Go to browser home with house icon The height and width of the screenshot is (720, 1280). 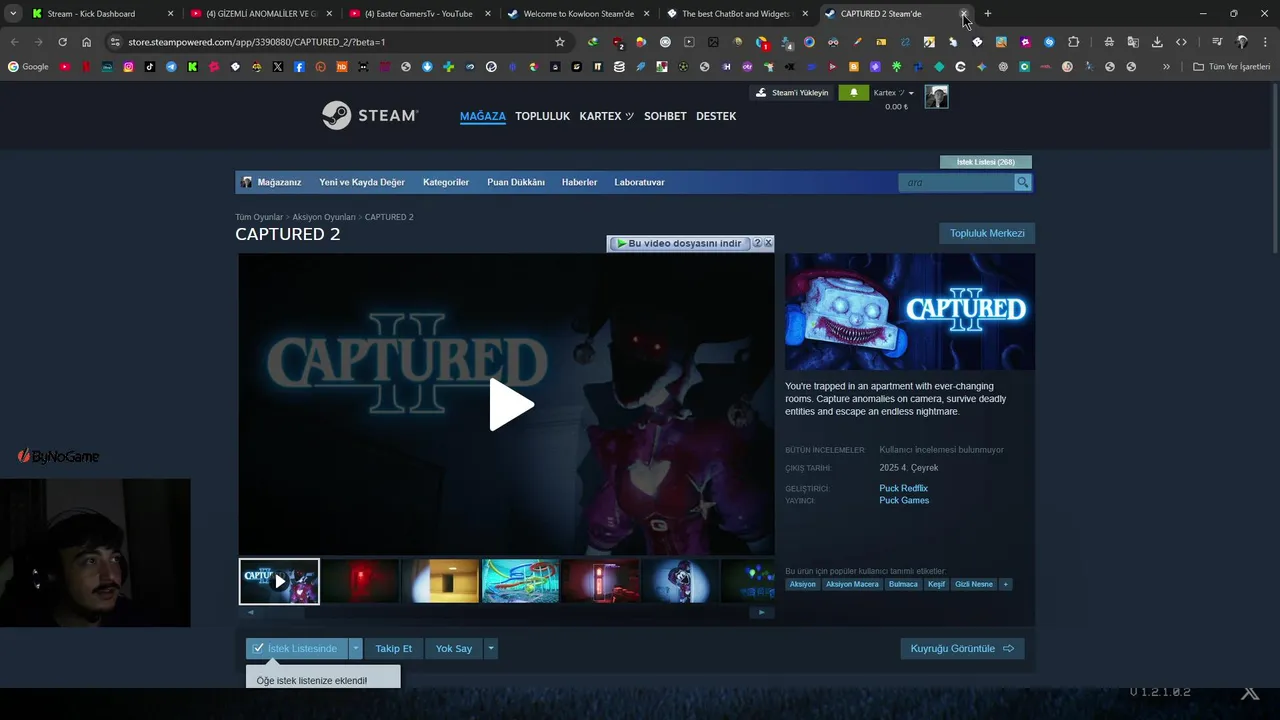coord(86,42)
